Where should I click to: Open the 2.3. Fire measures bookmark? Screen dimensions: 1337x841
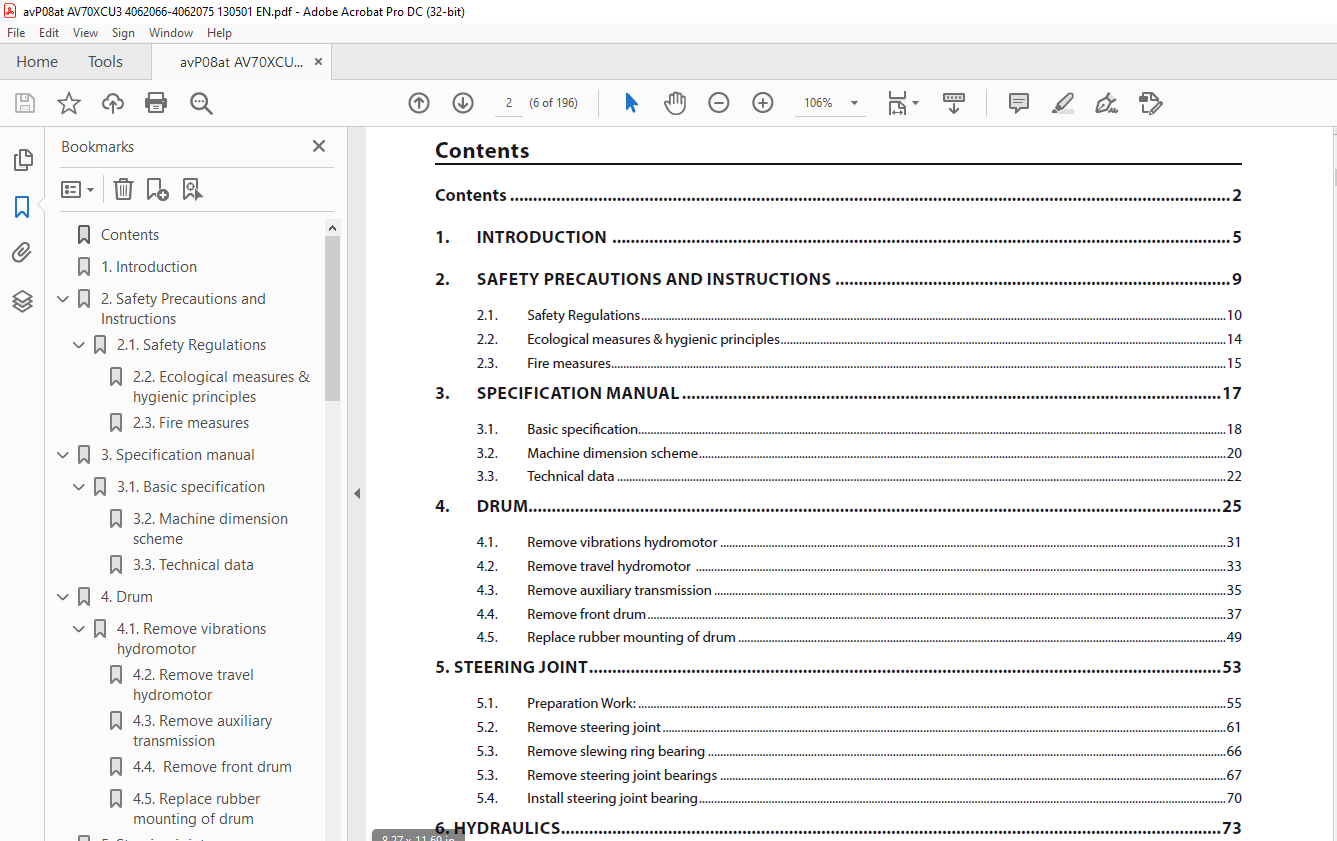tap(191, 423)
